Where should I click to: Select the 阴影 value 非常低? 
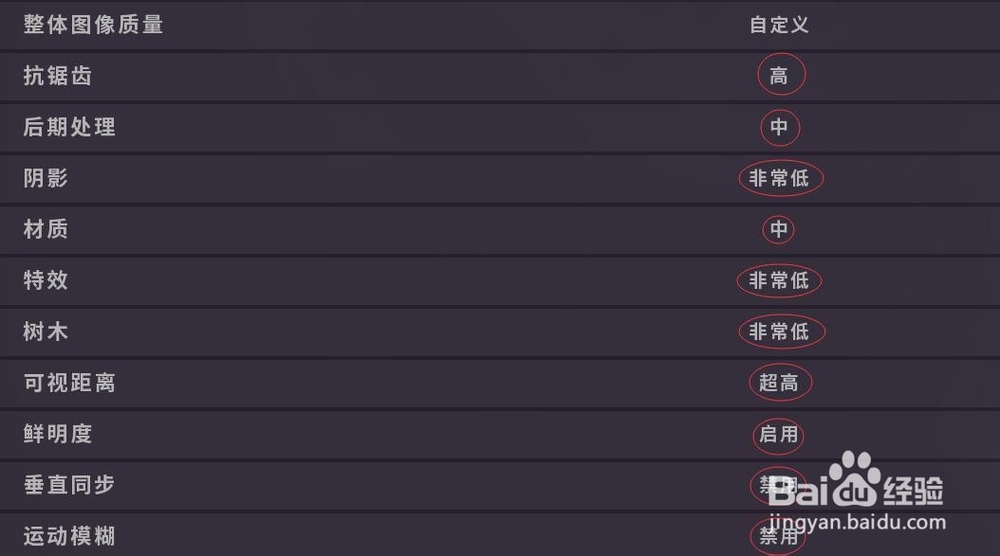[x=779, y=179]
